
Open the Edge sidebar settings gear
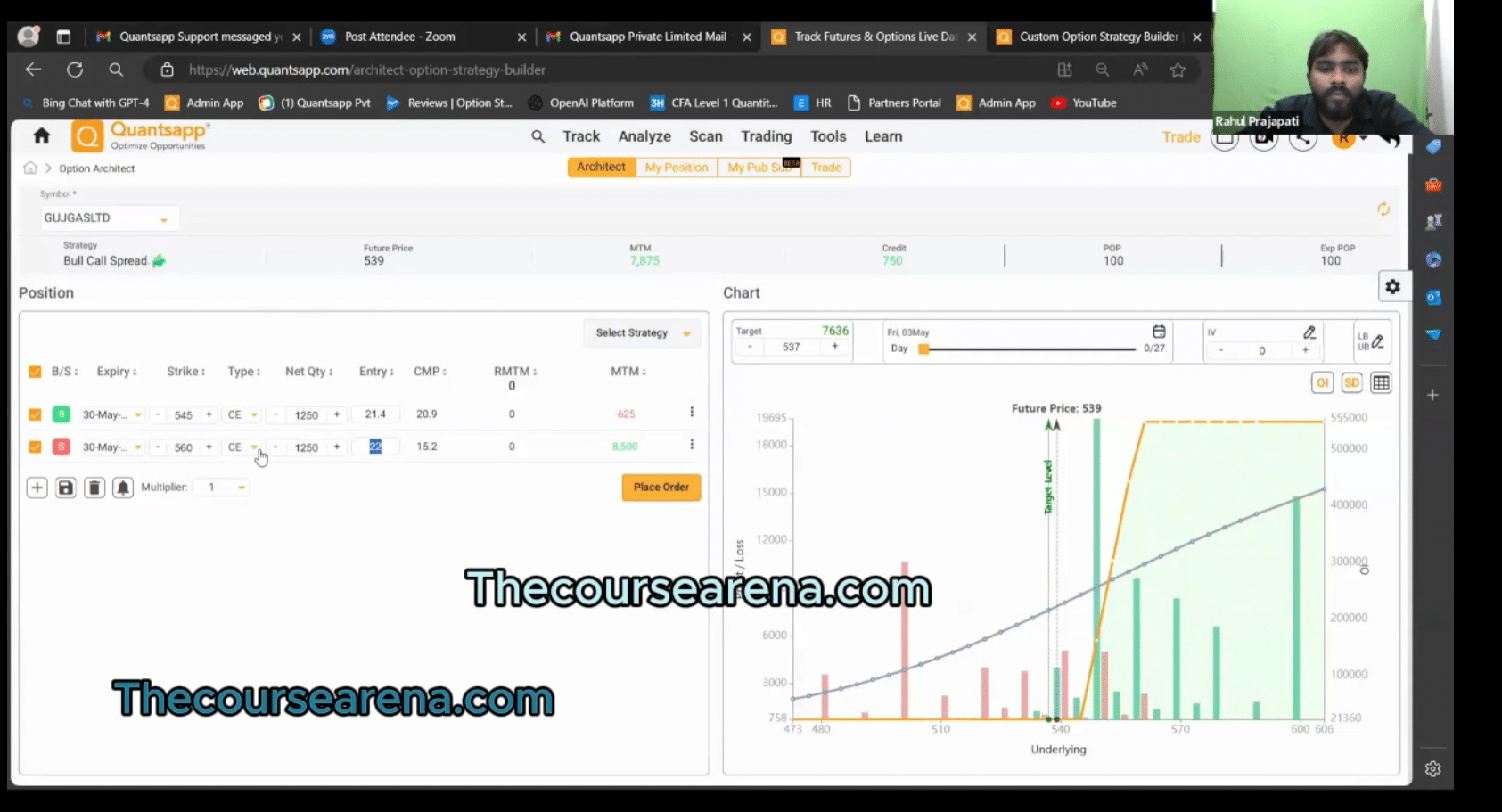coord(1432,768)
